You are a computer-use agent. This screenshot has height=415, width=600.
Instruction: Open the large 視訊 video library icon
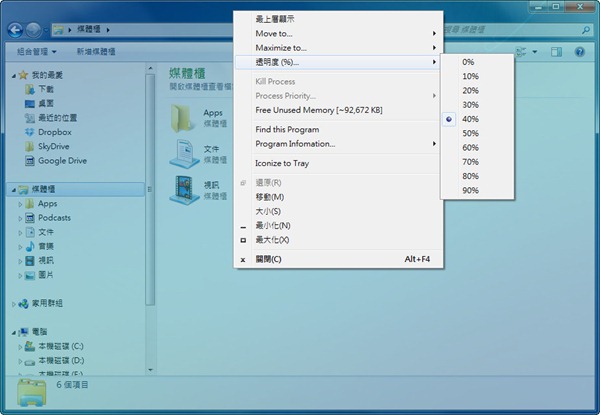point(184,190)
